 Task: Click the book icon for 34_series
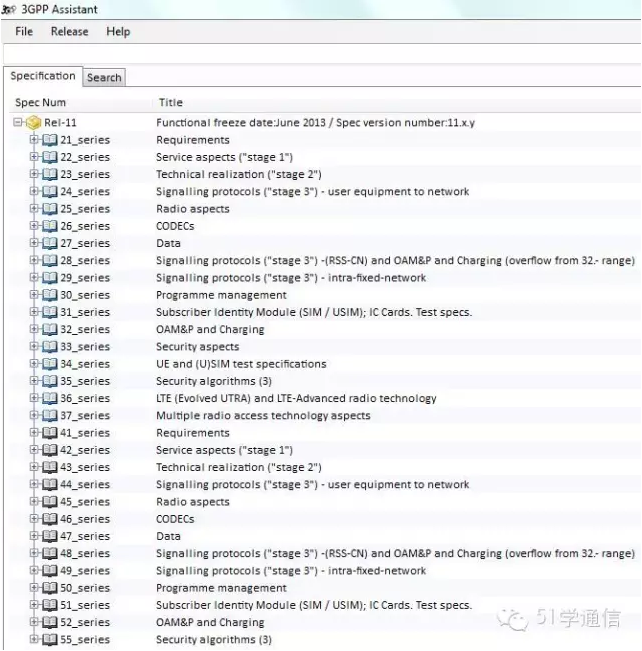pos(50,364)
